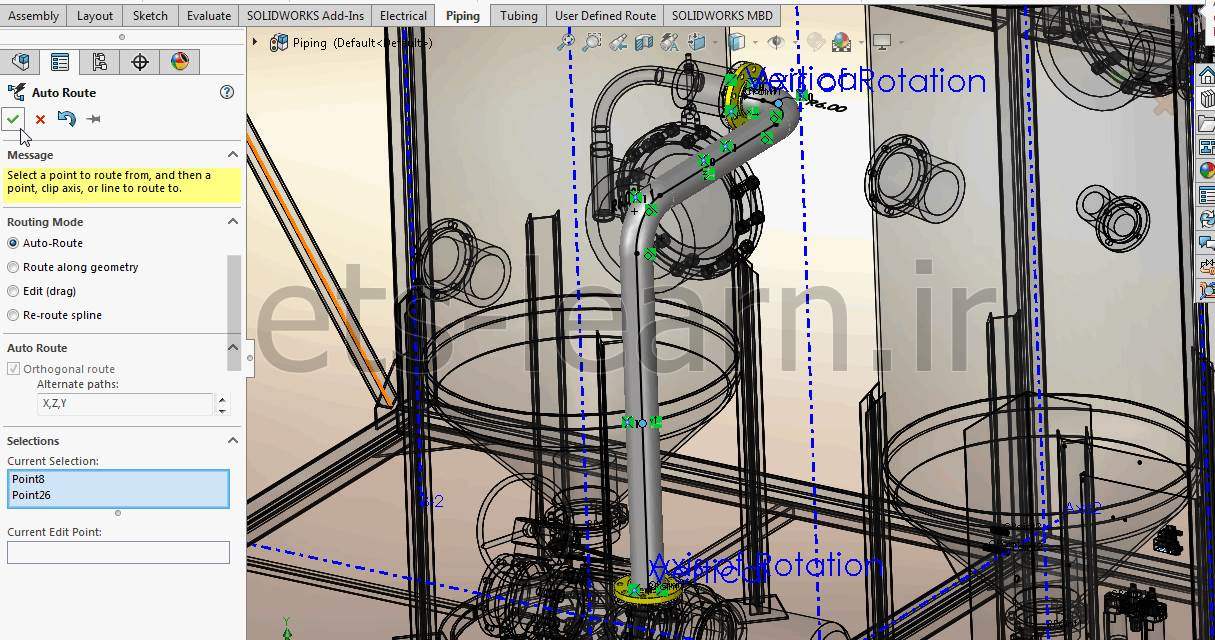Open Dynamic Annotation Views tool
Viewport: 1215px width, 640px height.
pyautogui.click(x=669, y=42)
